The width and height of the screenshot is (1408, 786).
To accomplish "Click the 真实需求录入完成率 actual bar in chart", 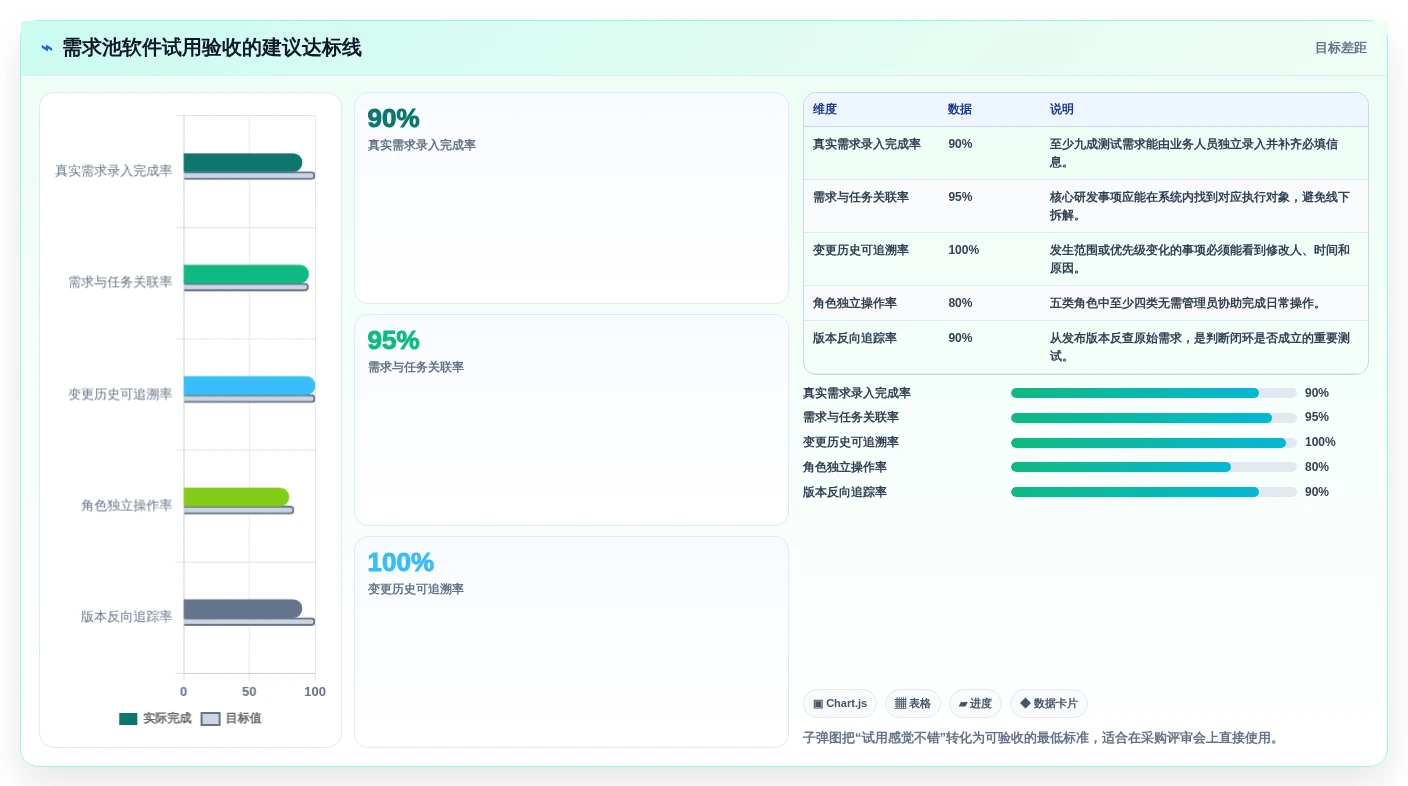I will click(x=243, y=162).
